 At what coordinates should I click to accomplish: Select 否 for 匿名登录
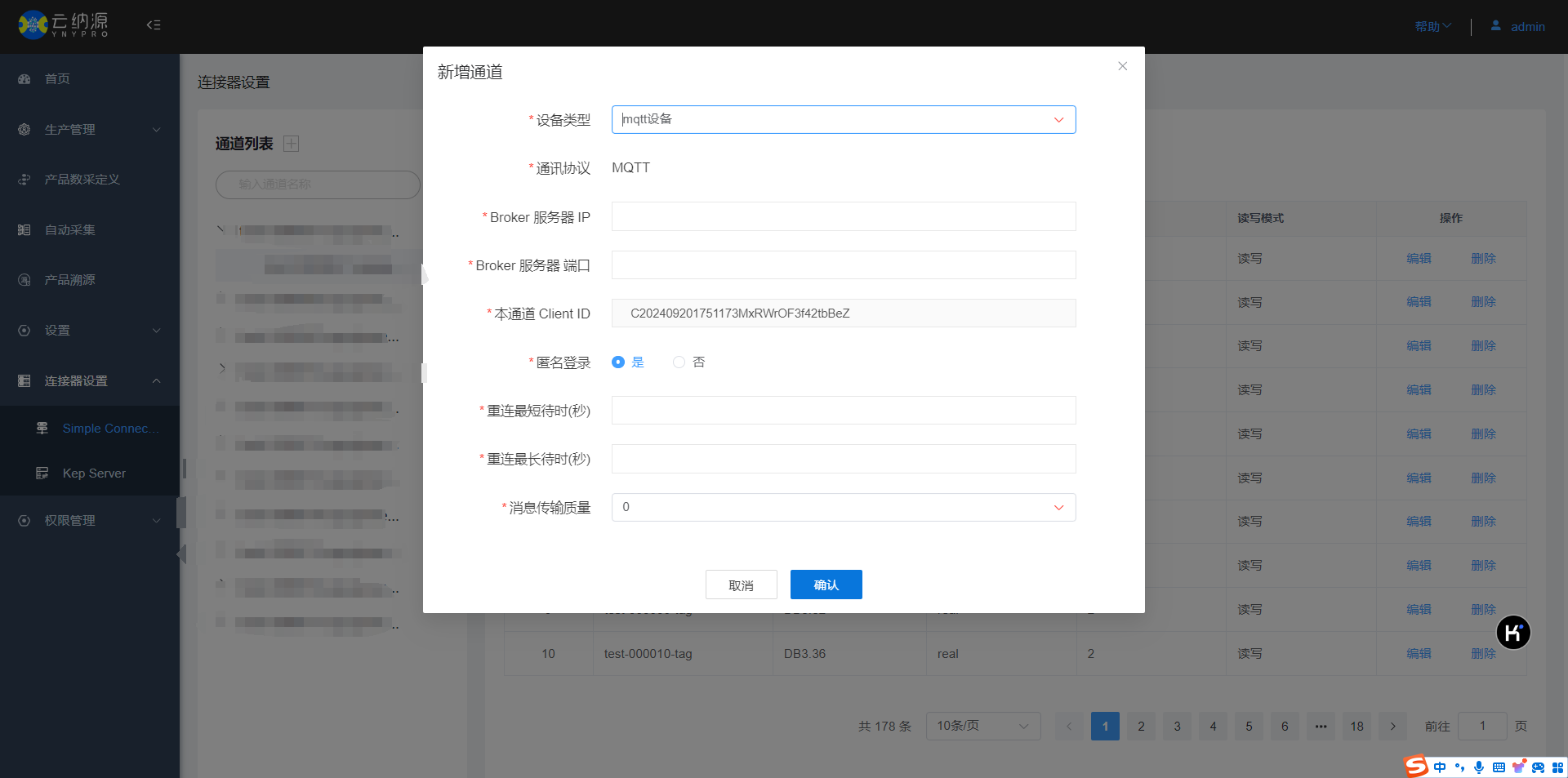(x=679, y=362)
